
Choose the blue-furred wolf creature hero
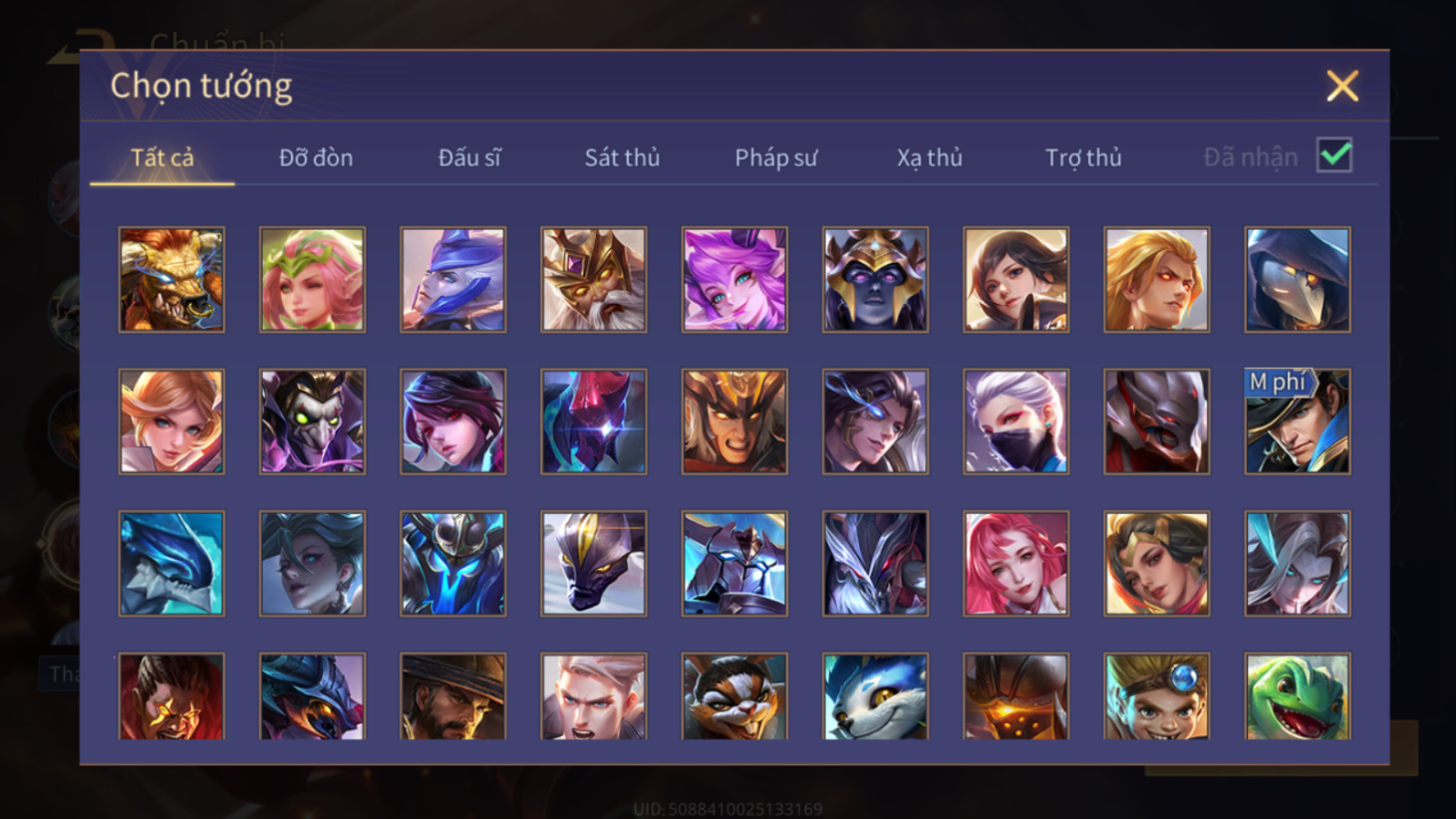point(875,696)
